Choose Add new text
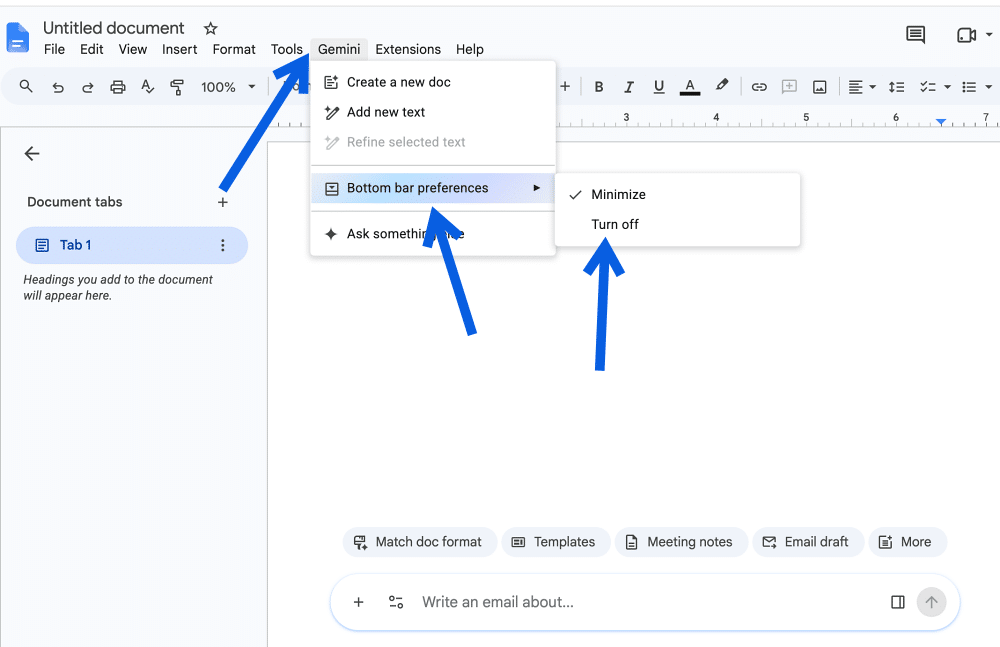 433,112
